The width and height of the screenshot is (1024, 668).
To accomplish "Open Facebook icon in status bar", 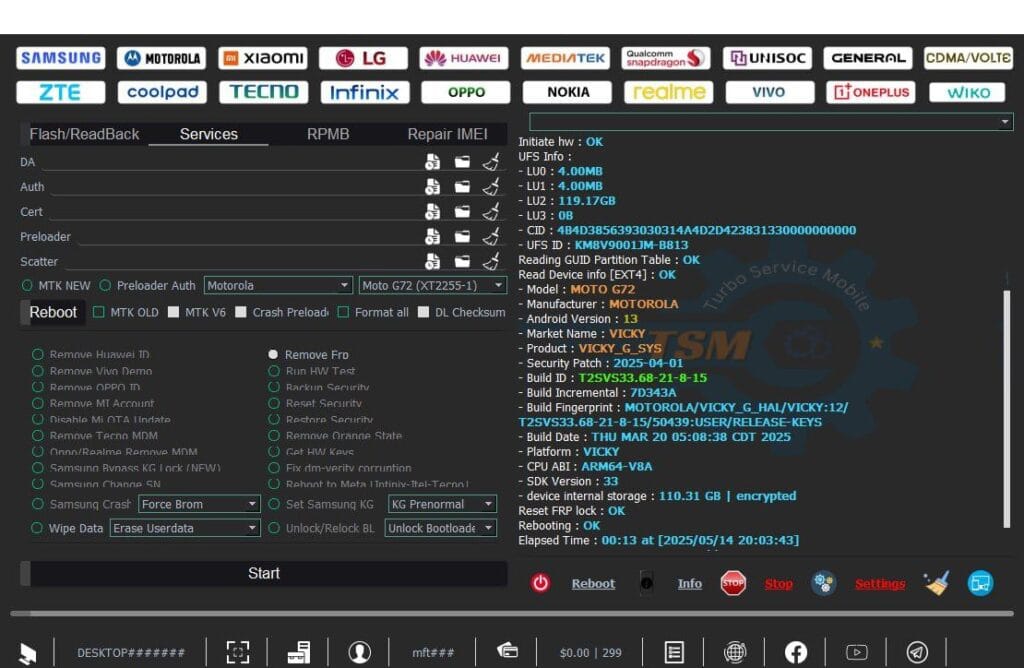I will [795, 652].
